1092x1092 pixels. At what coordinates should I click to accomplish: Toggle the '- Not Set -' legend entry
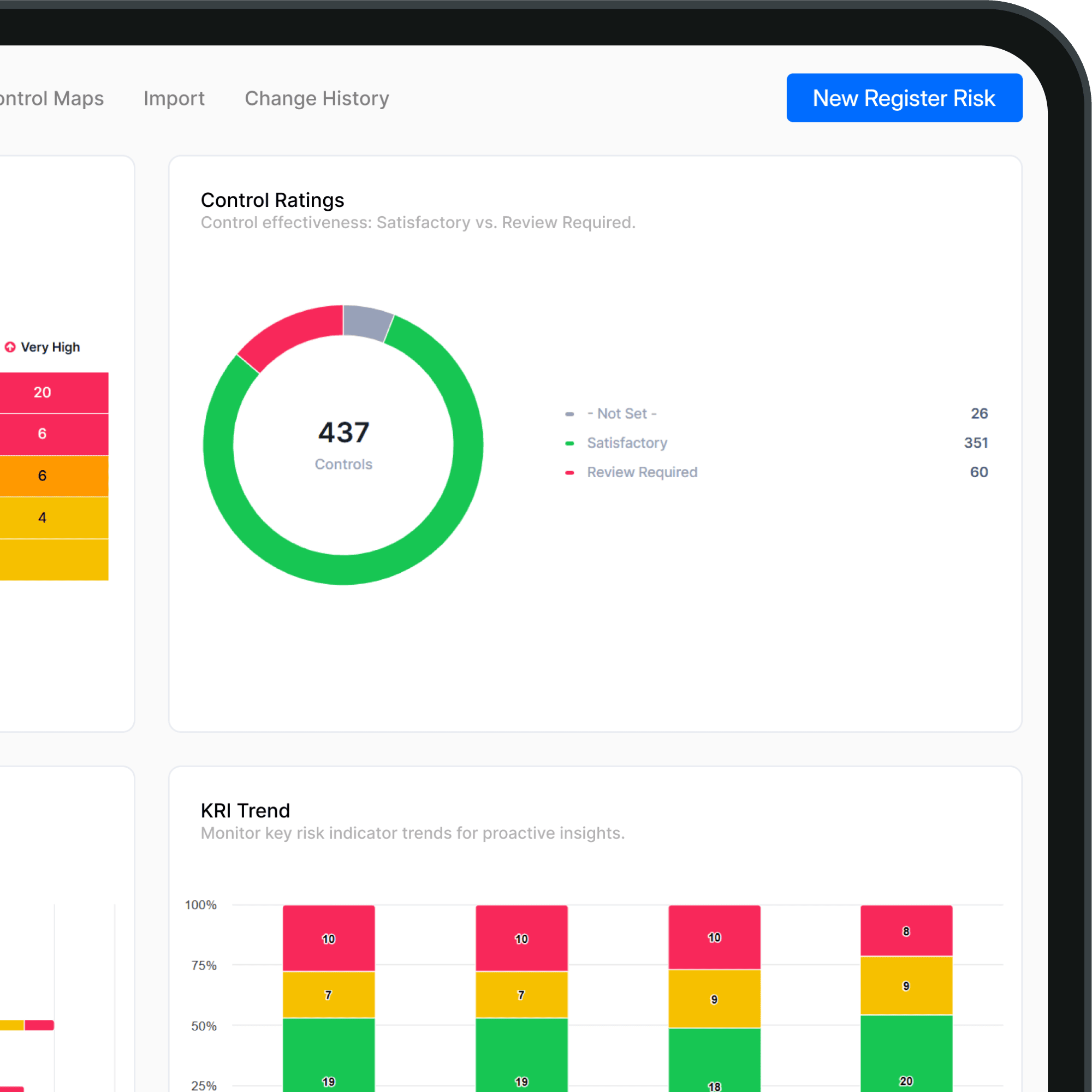(x=622, y=414)
